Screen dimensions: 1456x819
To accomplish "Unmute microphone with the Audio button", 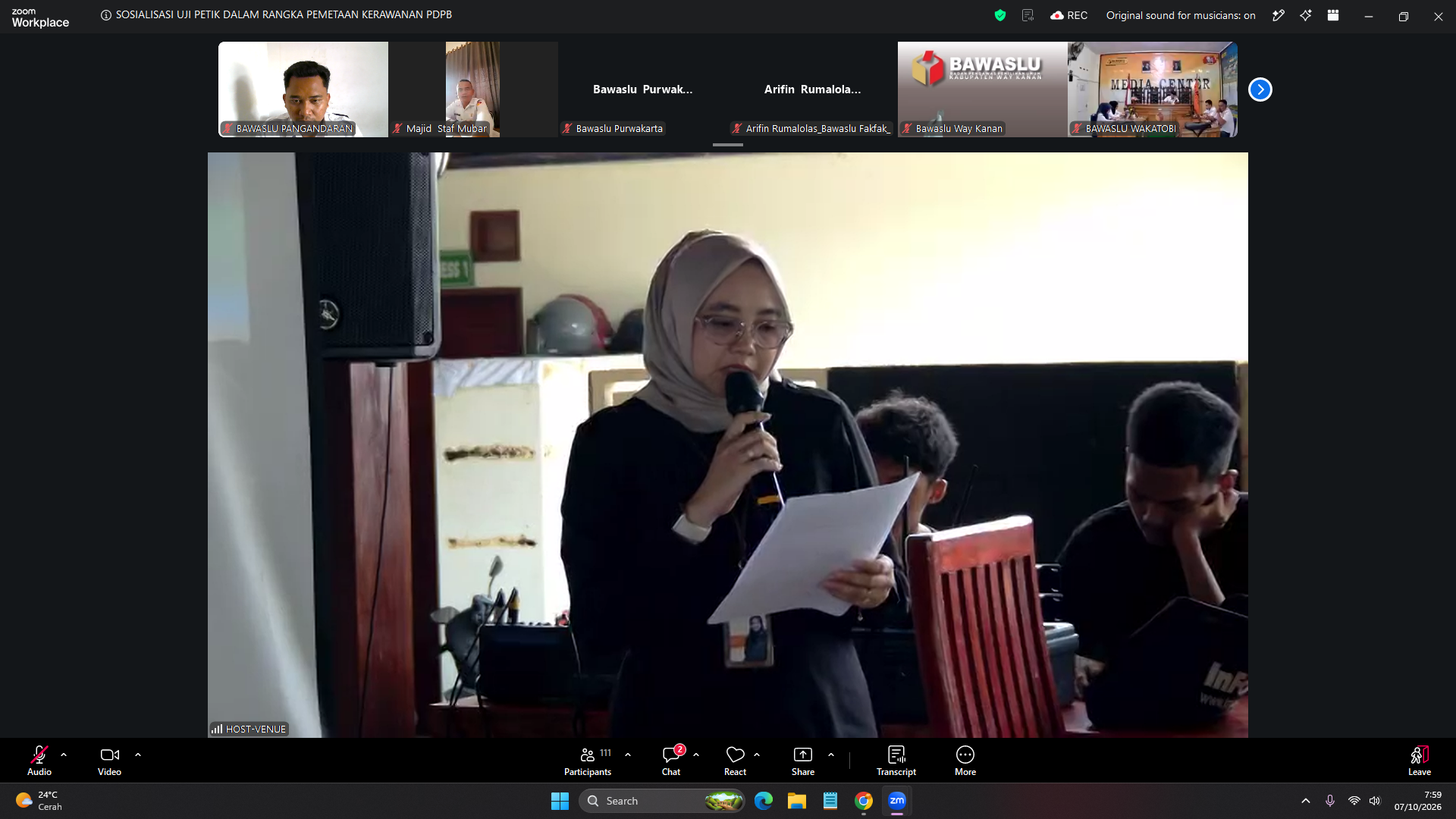I will click(39, 761).
